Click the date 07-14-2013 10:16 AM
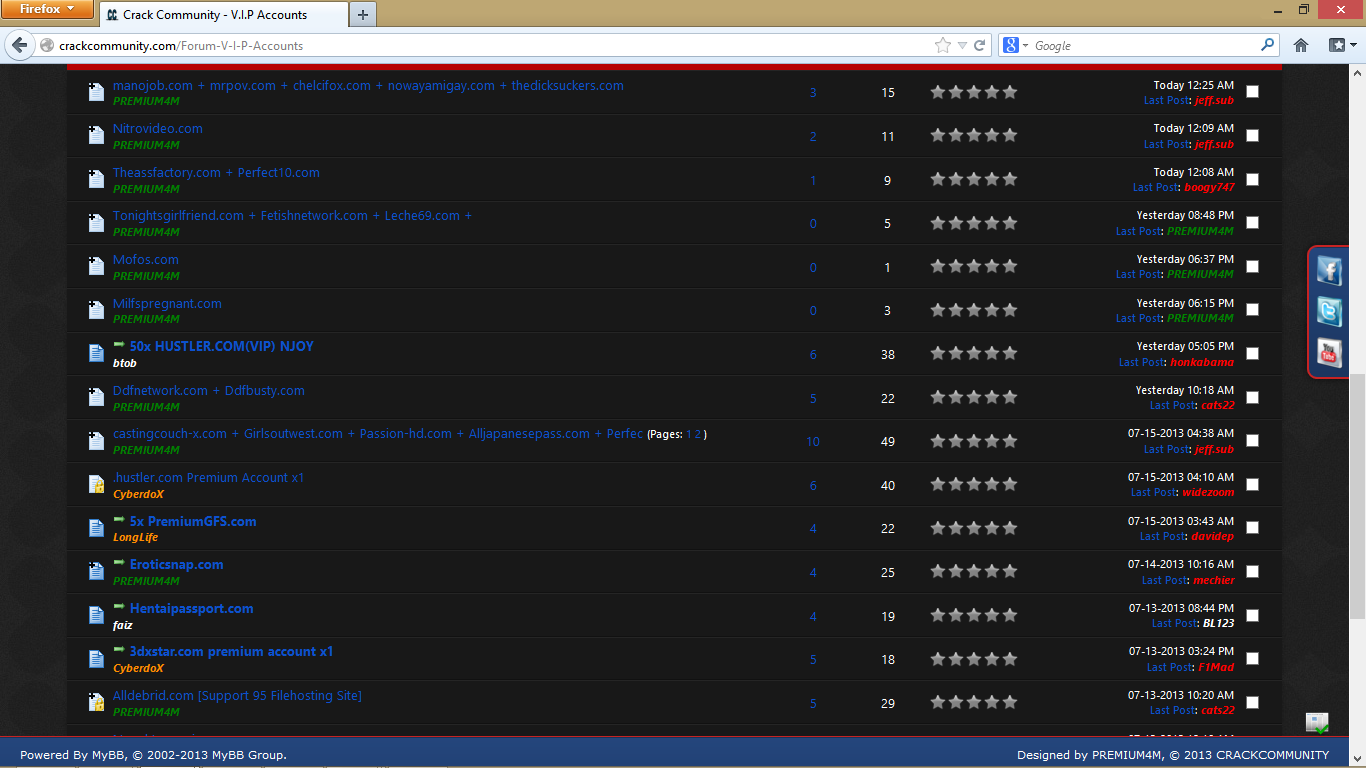Viewport: 1366px width, 768px height. pyautogui.click(x=1182, y=564)
